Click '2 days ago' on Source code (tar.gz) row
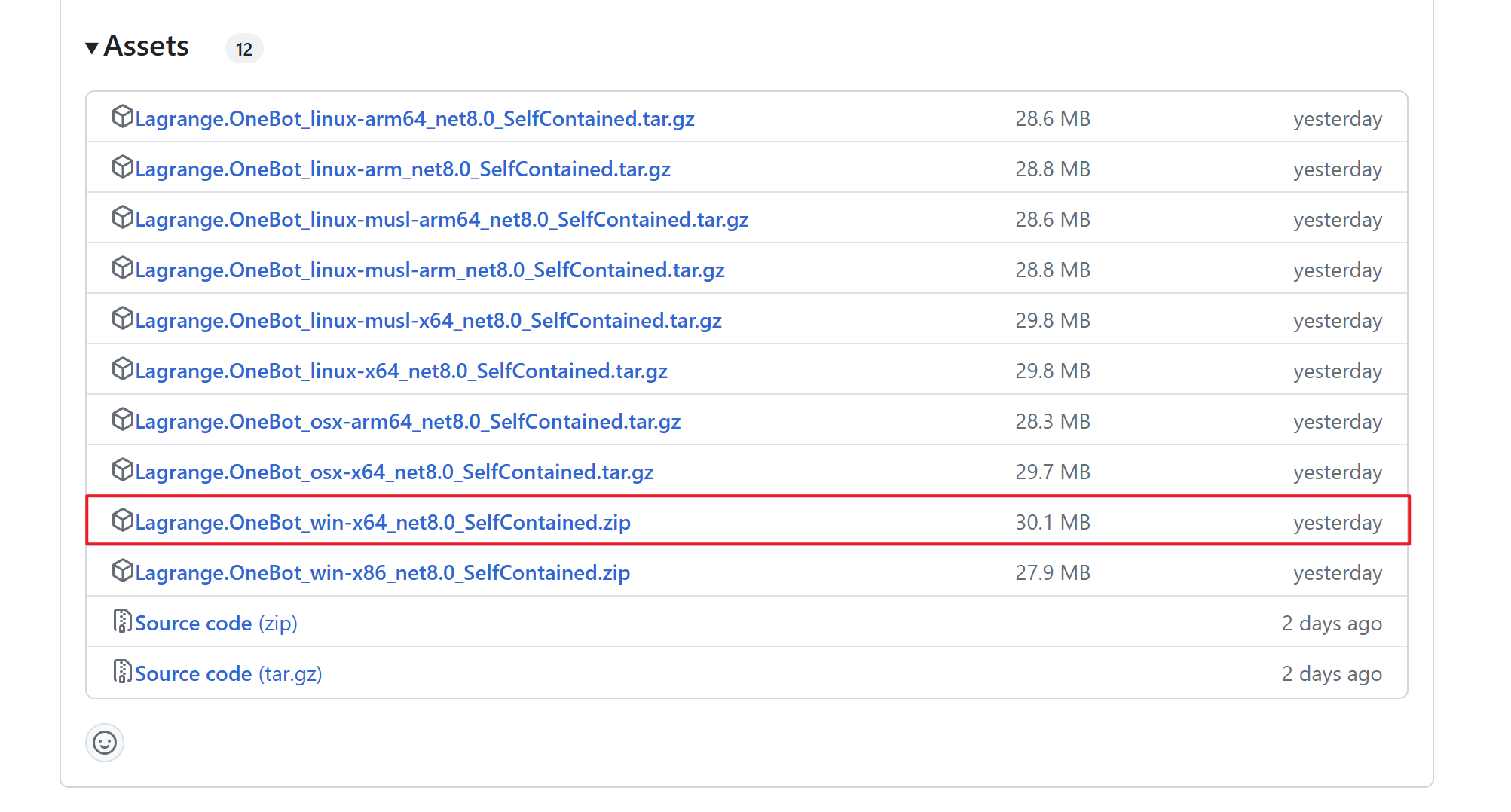 click(1332, 674)
